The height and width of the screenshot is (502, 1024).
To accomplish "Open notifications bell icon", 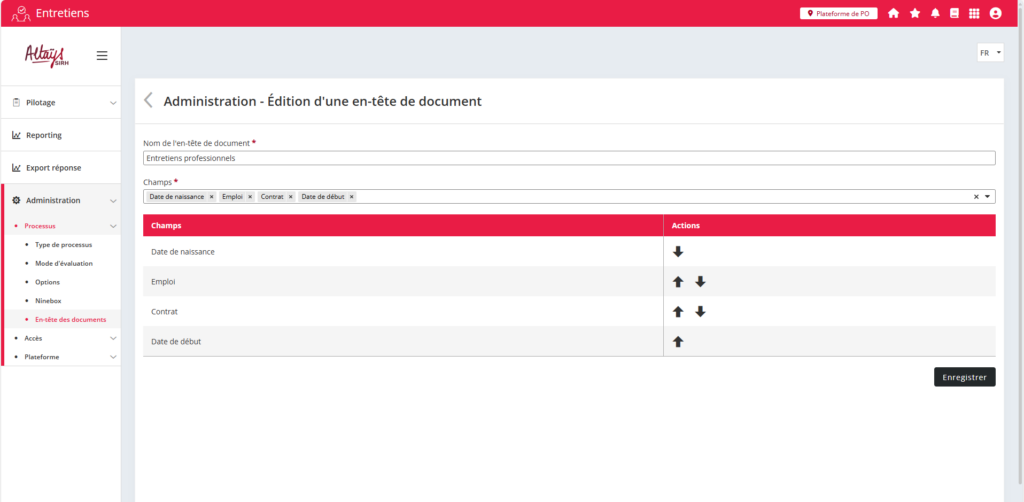I will [x=935, y=13].
